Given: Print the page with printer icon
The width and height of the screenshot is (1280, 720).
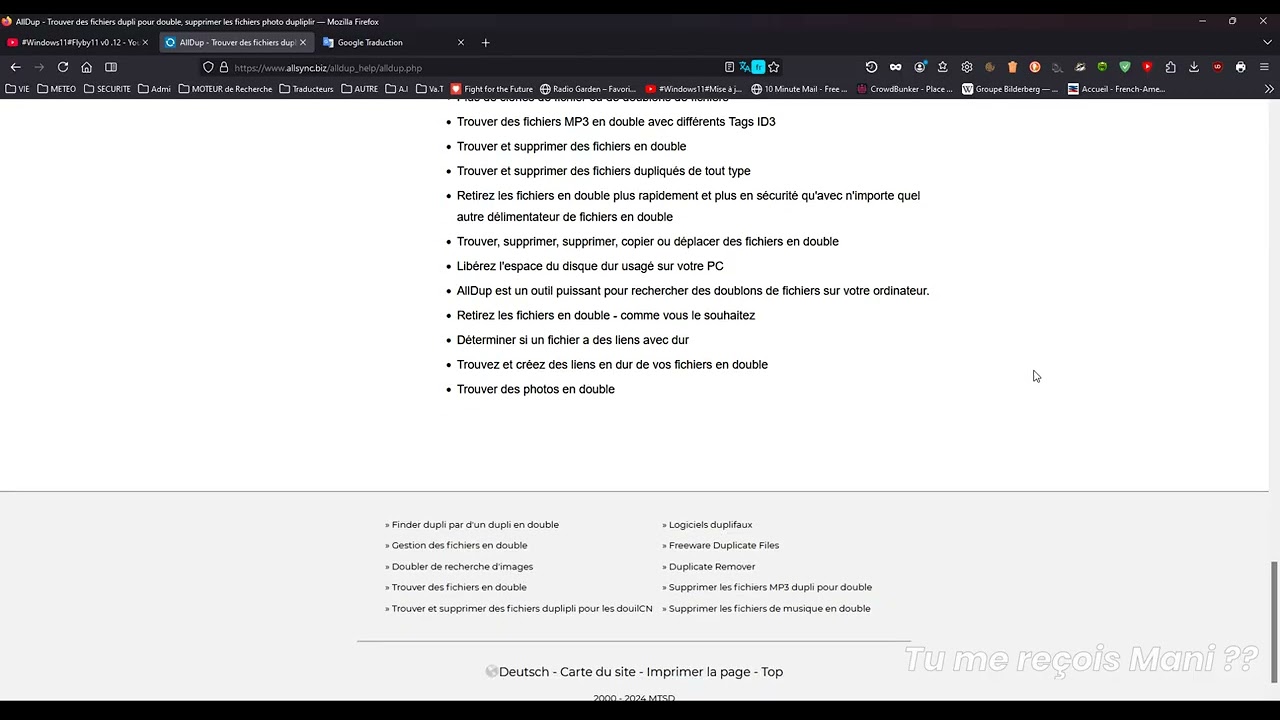Looking at the screenshot, I should click(x=1241, y=67).
